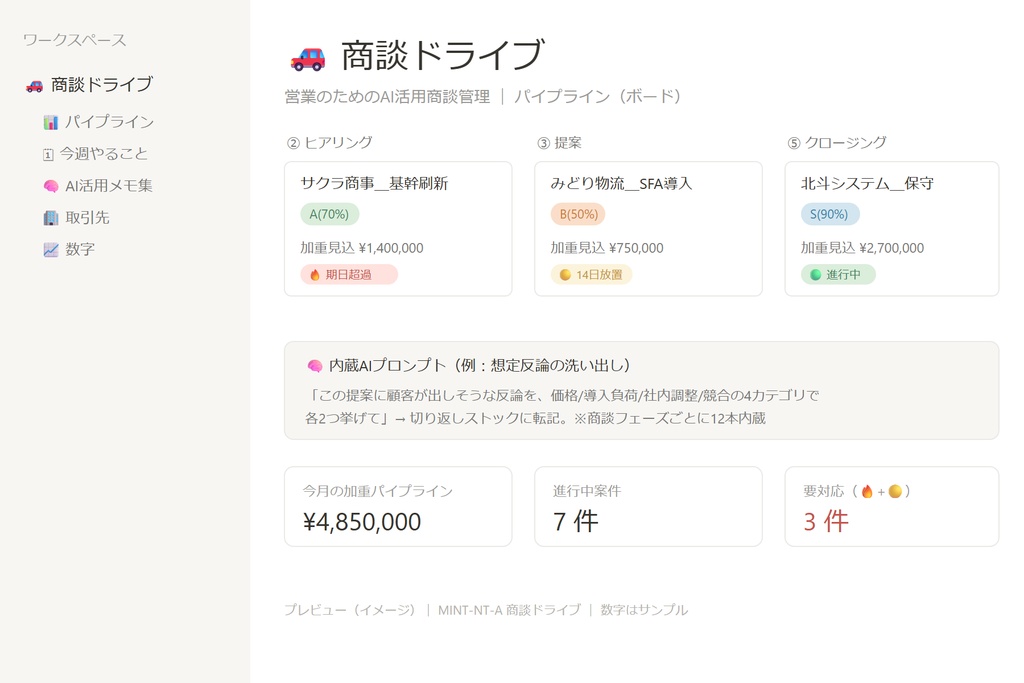Click the ¥4,850,000 pipeline total
Screen dimensions: 1024x683
362,522
